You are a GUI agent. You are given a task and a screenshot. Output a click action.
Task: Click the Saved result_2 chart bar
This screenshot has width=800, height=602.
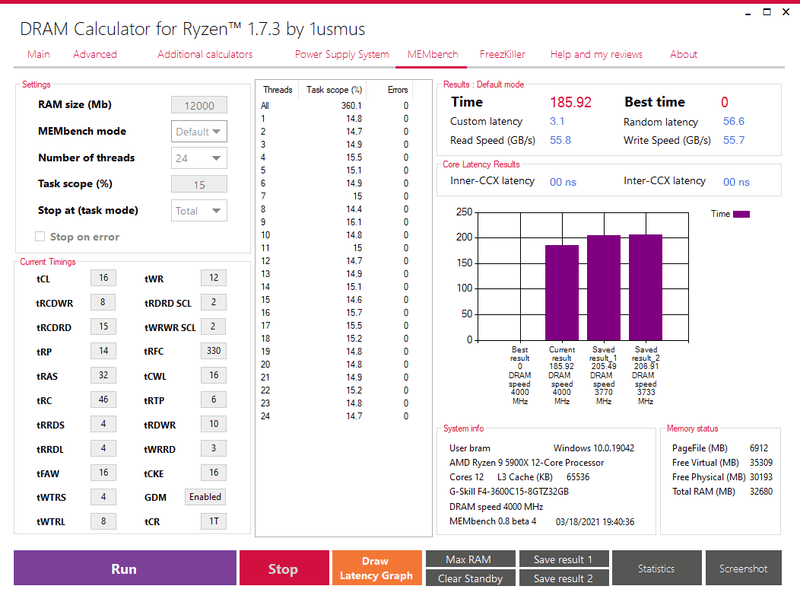coord(645,287)
